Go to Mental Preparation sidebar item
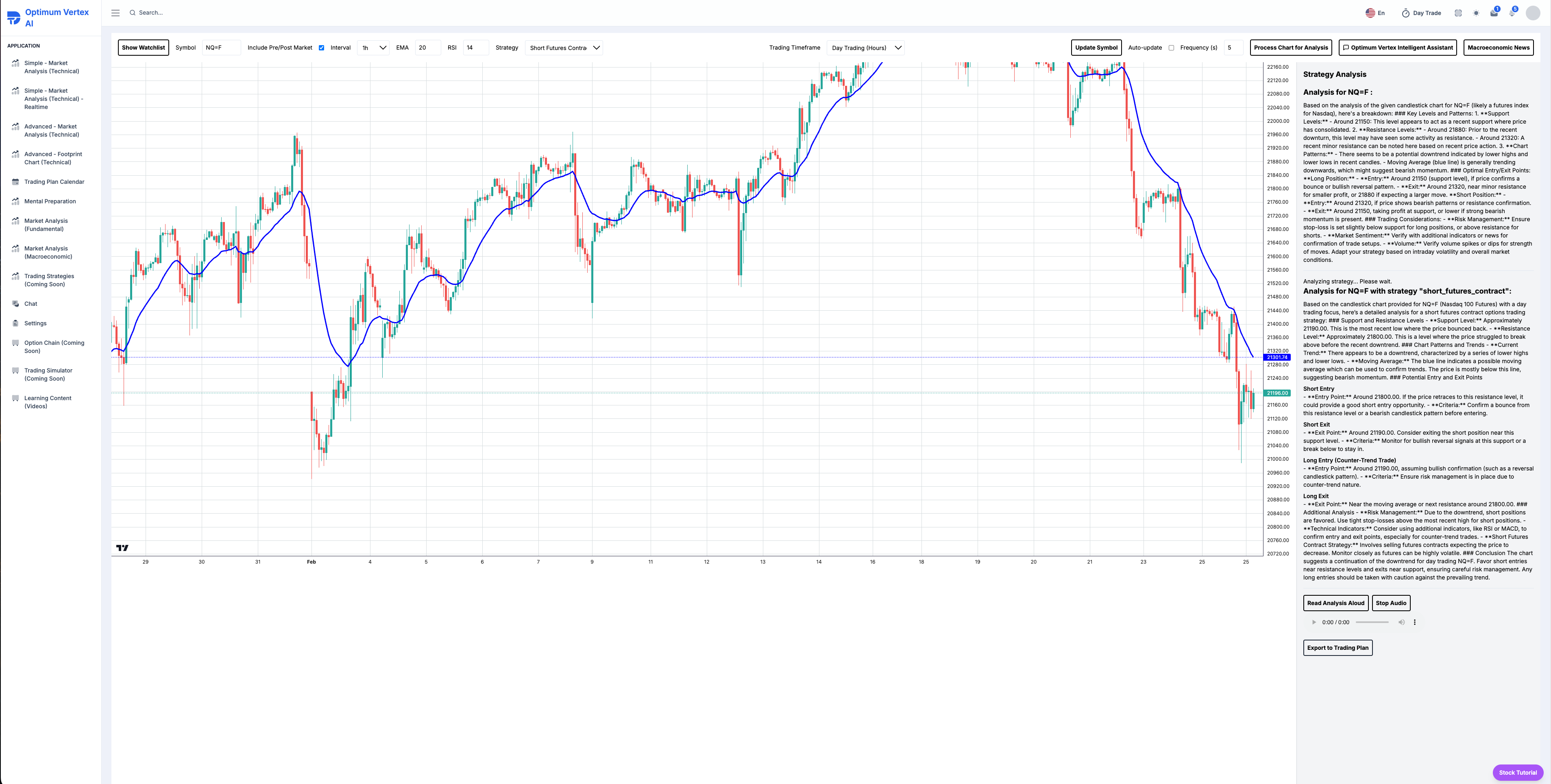Screen dimensions: 1551x784 click(x=50, y=201)
